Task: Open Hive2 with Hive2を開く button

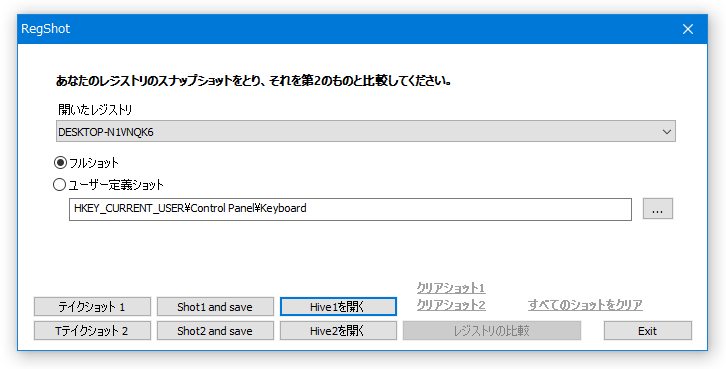Action: (x=338, y=331)
